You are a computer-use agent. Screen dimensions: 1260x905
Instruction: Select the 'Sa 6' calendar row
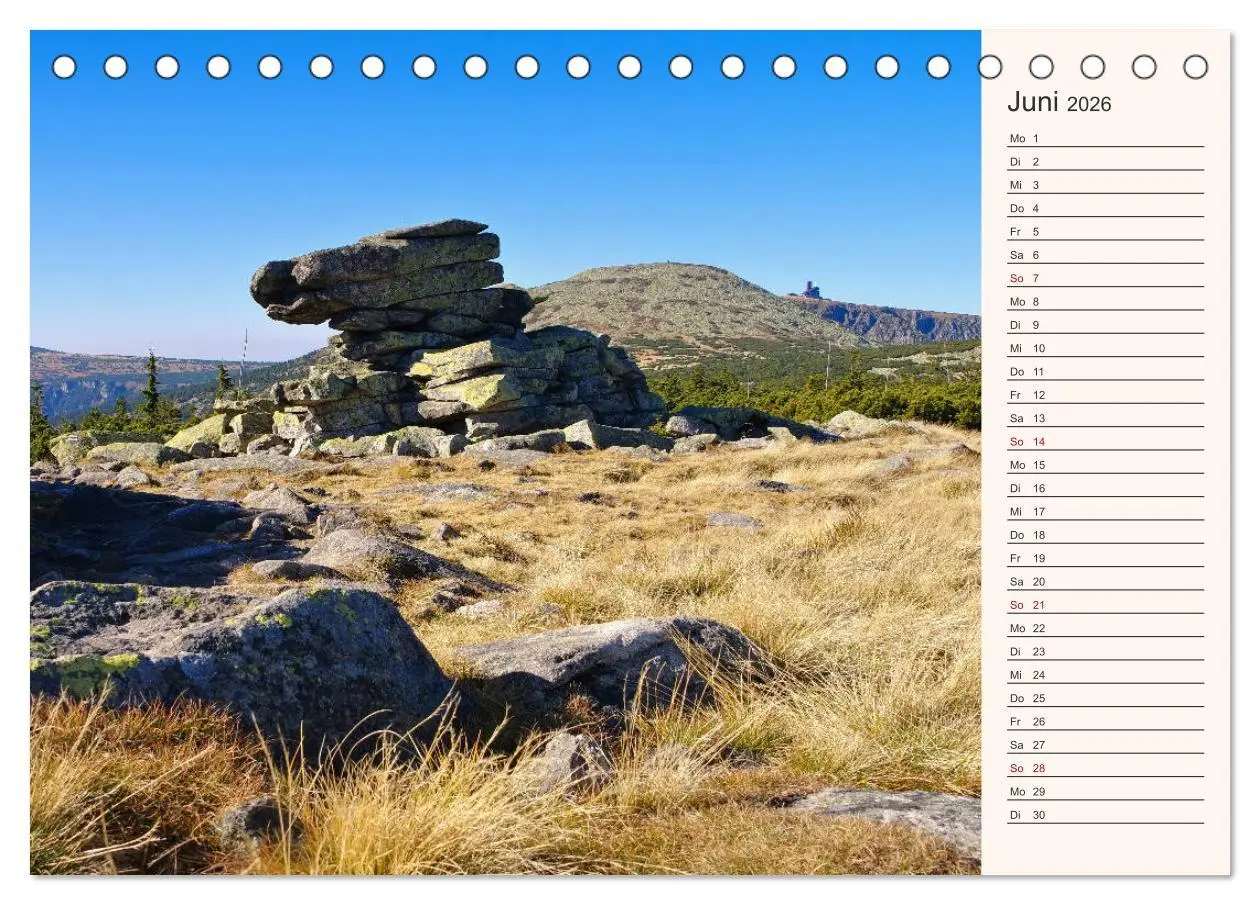pos(1105,255)
